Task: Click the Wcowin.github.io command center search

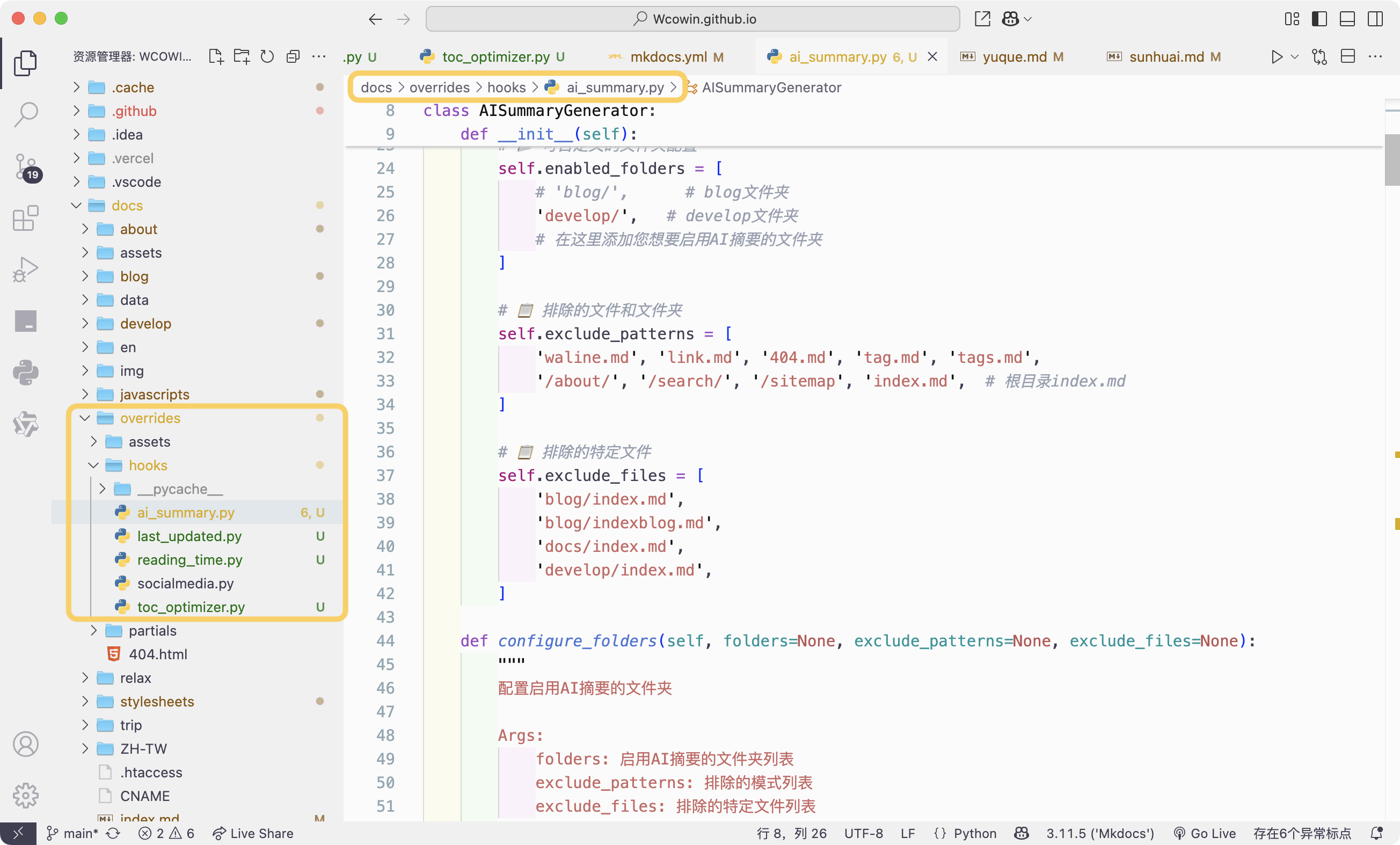Action: (692, 19)
